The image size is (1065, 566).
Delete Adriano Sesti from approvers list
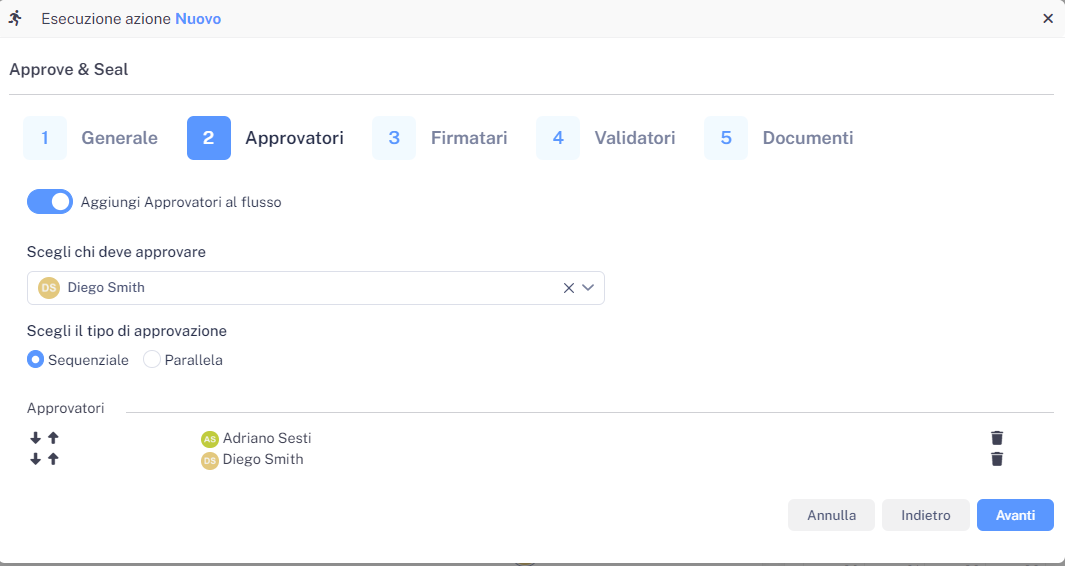click(x=996, y=438)
